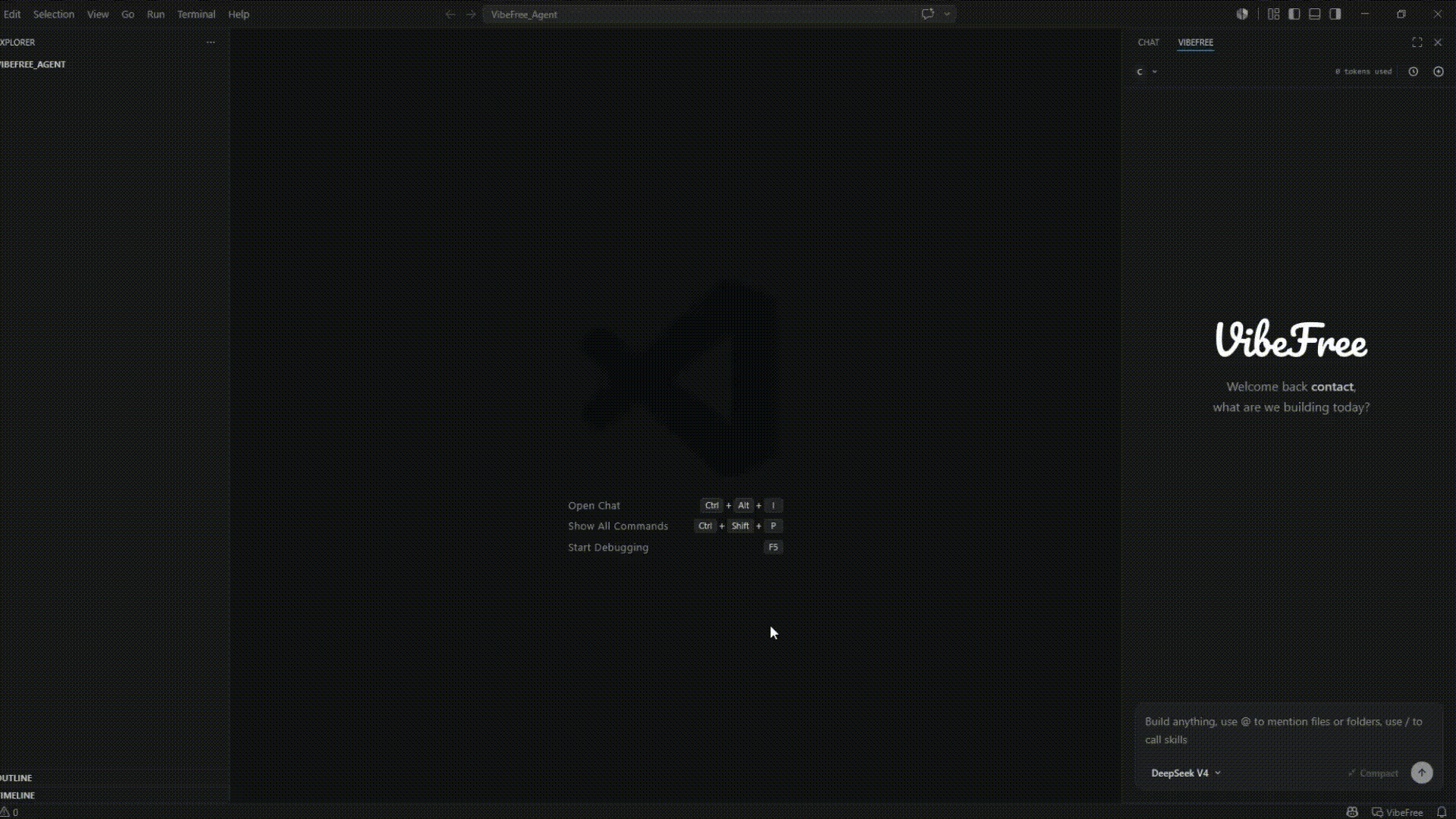Open the DeepSeek V4 model dropdown
This screenshot has width=1456, height=819.
(x=1186, y=773)
